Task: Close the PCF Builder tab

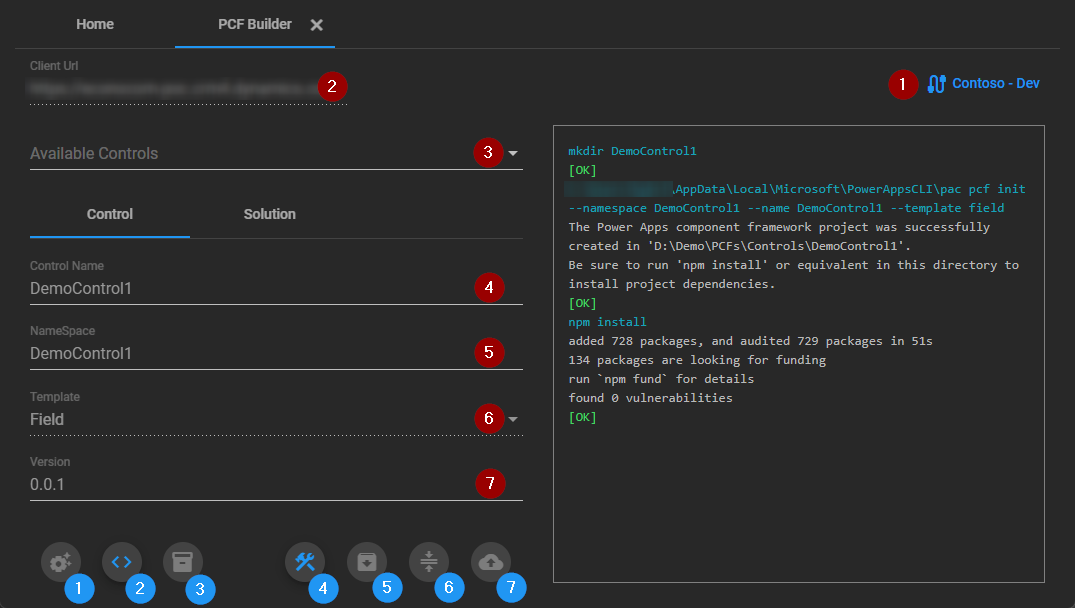Action: [316, 25]
